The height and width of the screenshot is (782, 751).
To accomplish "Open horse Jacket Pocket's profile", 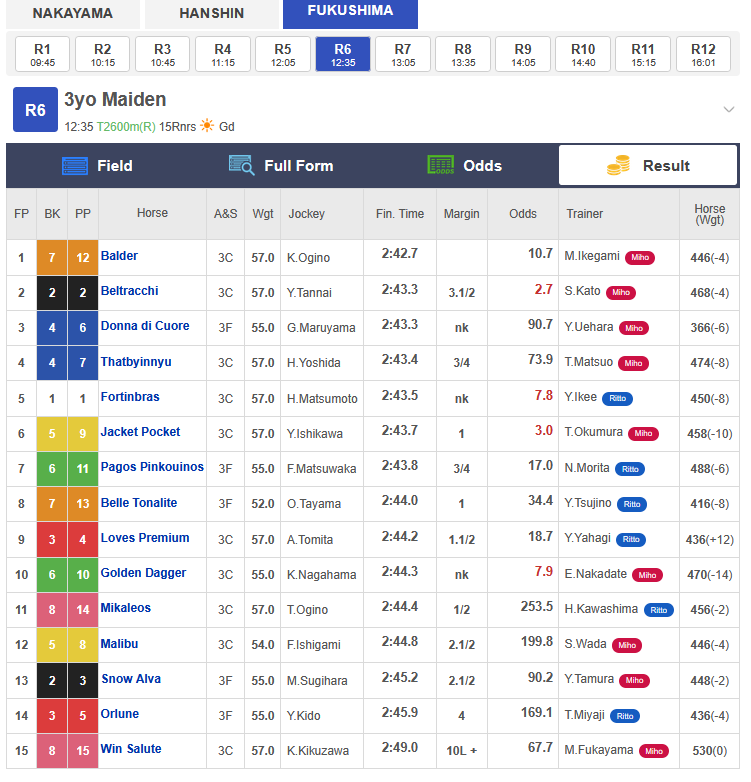I will tap(141, 431).
